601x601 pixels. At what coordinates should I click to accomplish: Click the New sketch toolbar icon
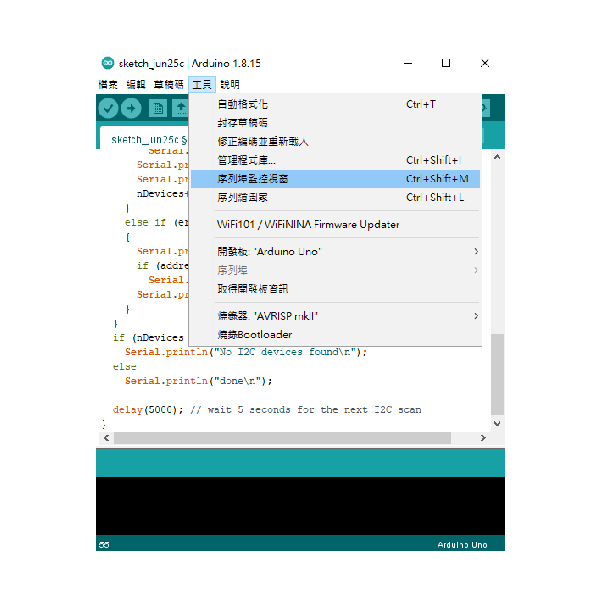tap(157, 108)
